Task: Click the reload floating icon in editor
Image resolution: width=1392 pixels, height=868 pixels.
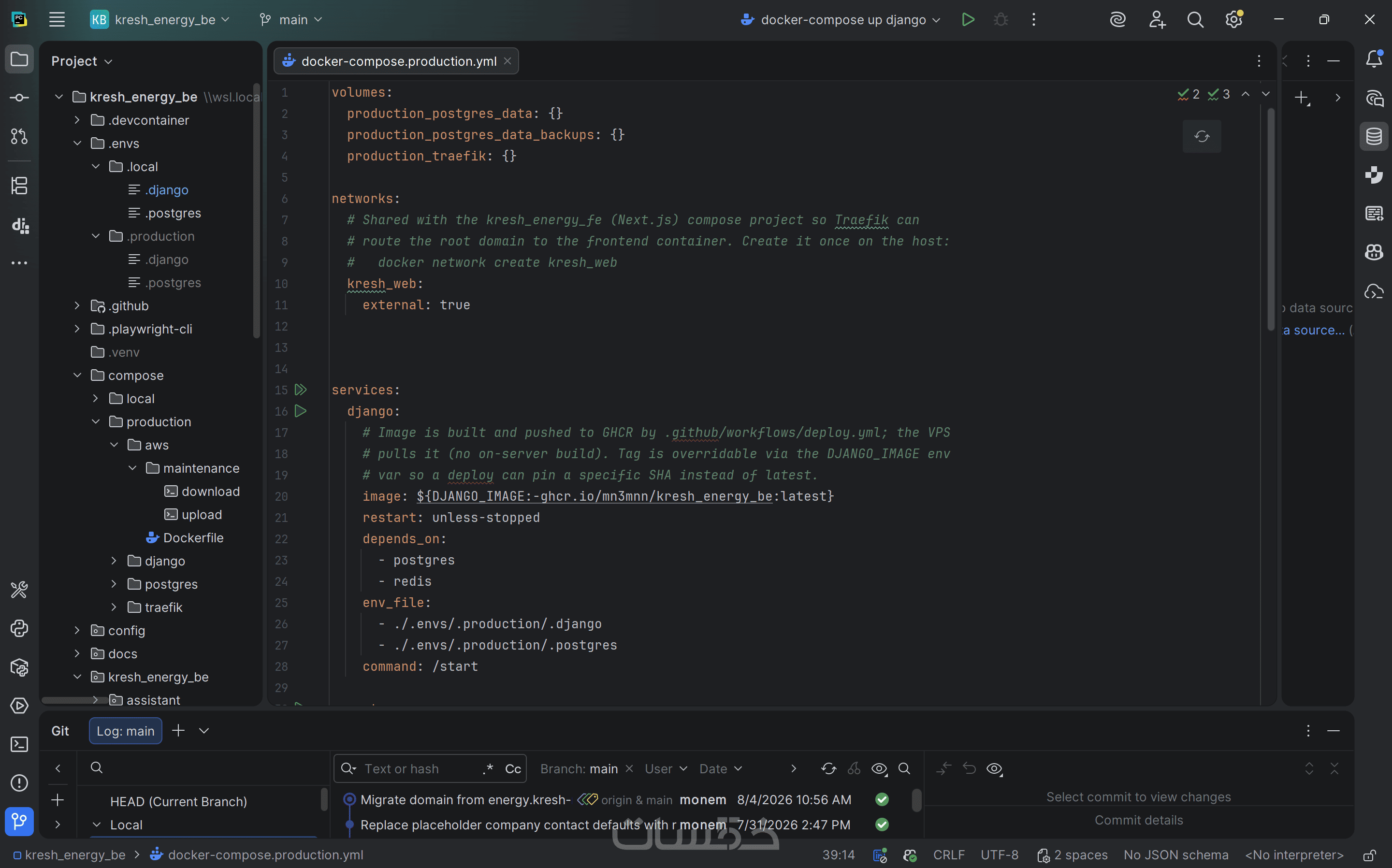Action: [1202, 137]
